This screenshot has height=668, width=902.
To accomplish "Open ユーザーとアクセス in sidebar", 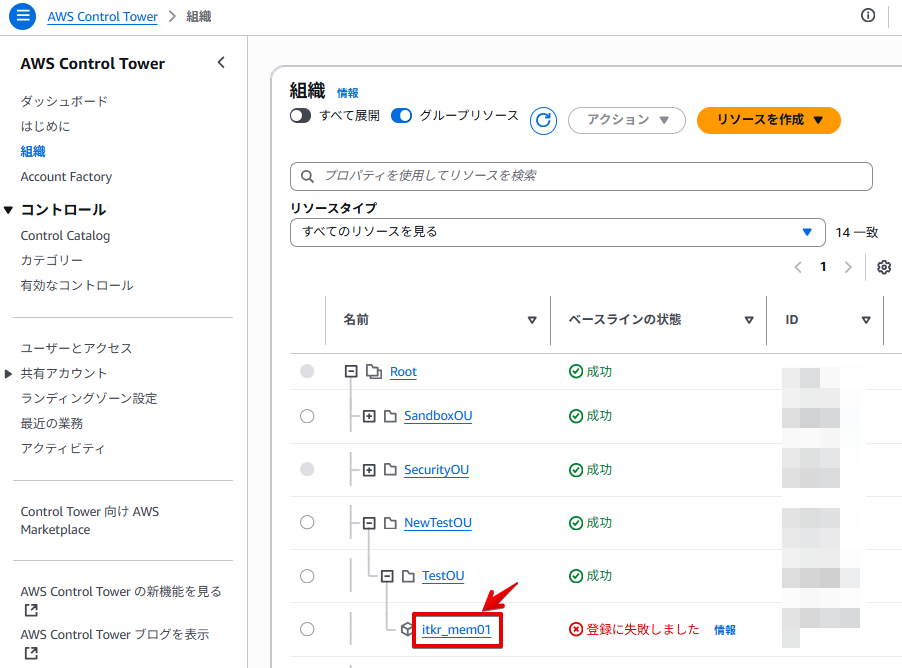I will click(77, 348).
